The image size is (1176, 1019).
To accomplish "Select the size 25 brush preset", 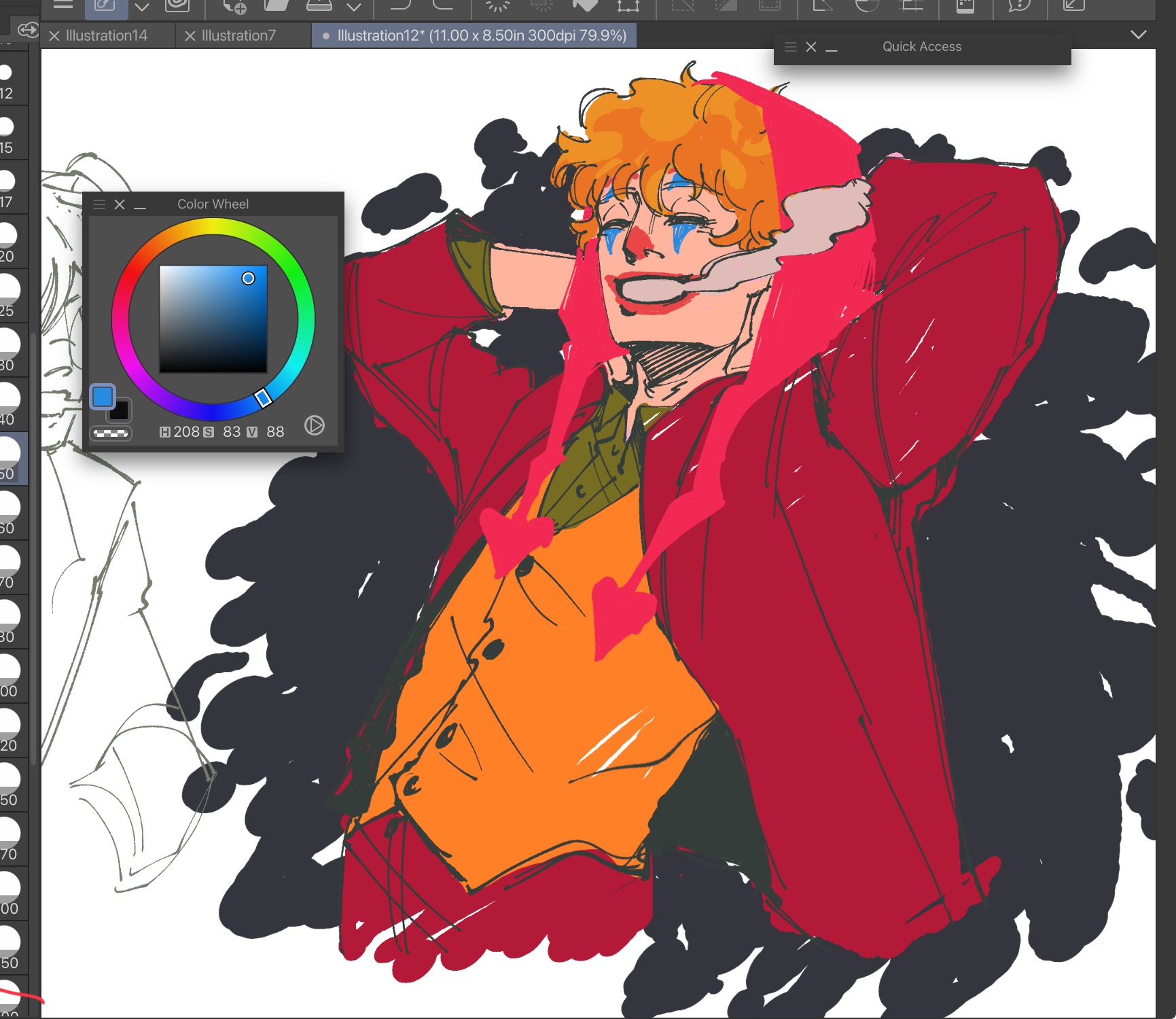I will tap(8, 297).
